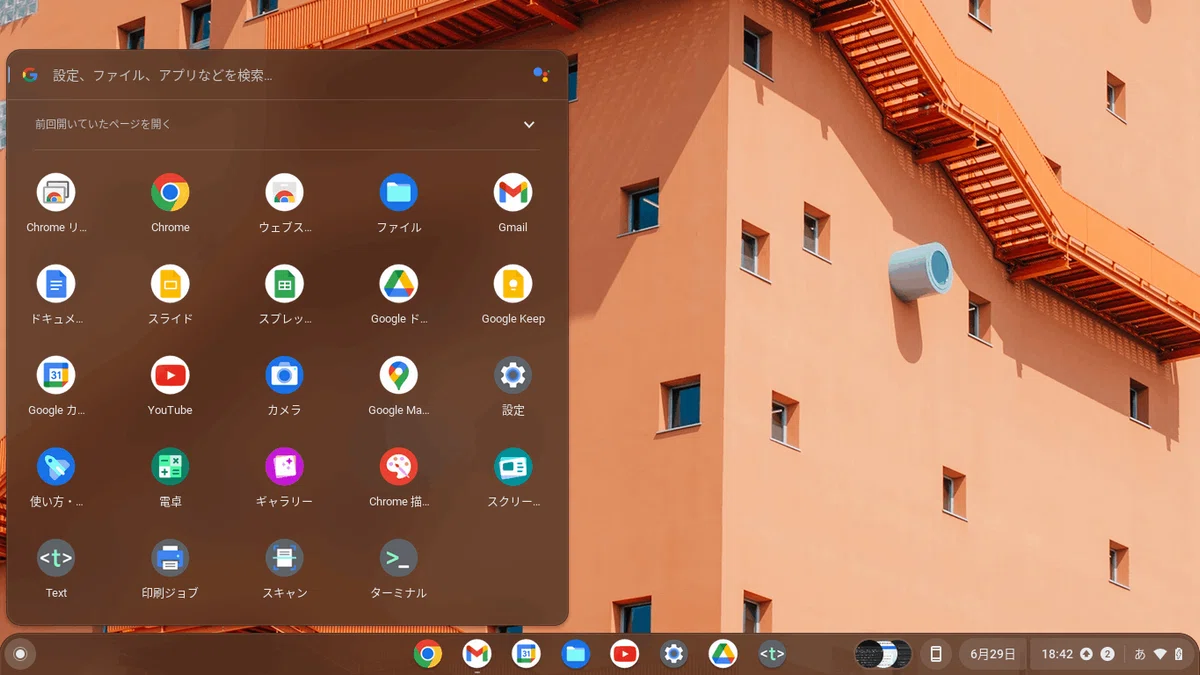Launch Chrome from the launcher grid
1200x675 pixels.
tap(170, 192)
